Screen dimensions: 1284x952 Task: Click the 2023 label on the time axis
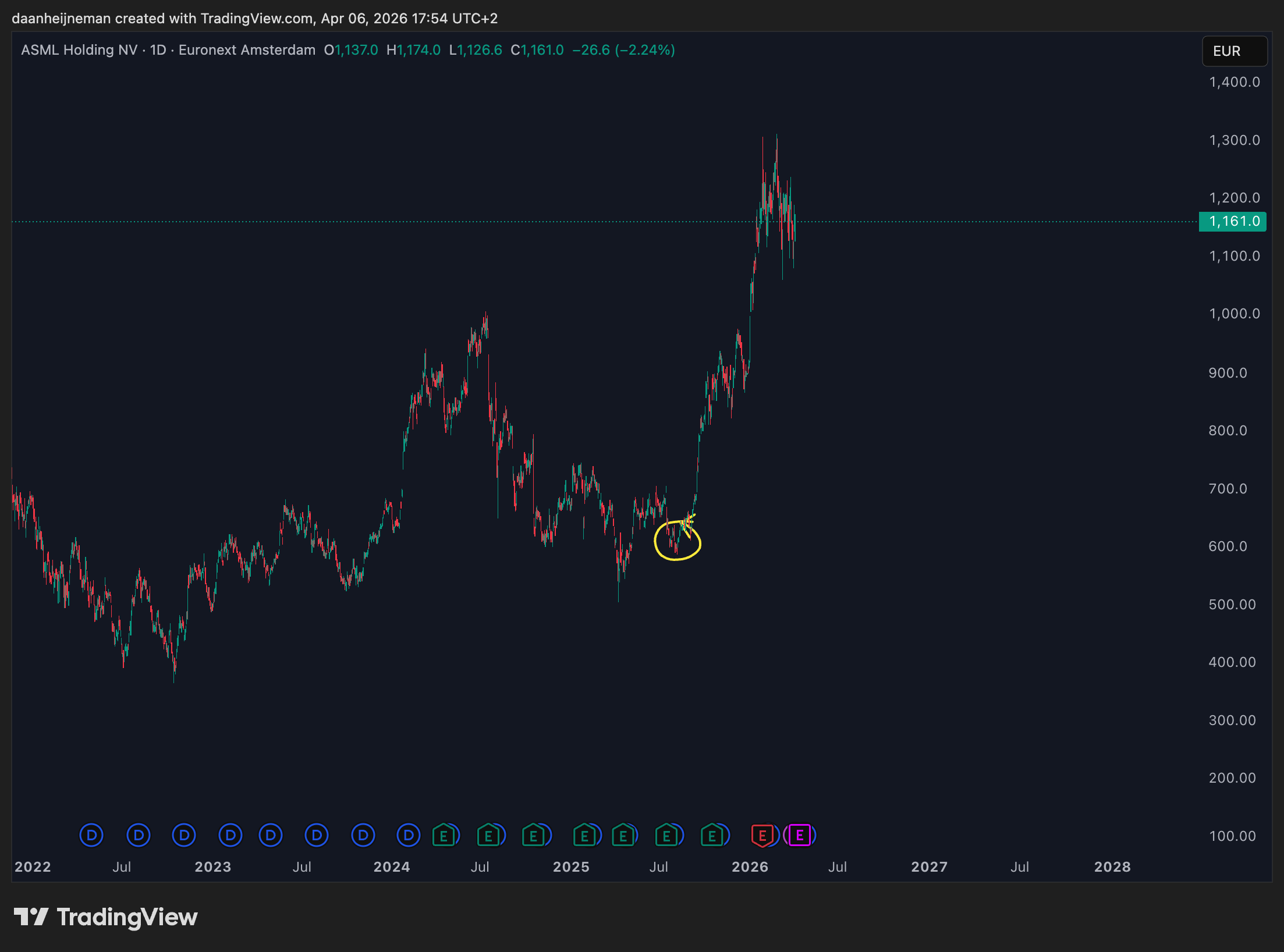(x=213, y=867)
